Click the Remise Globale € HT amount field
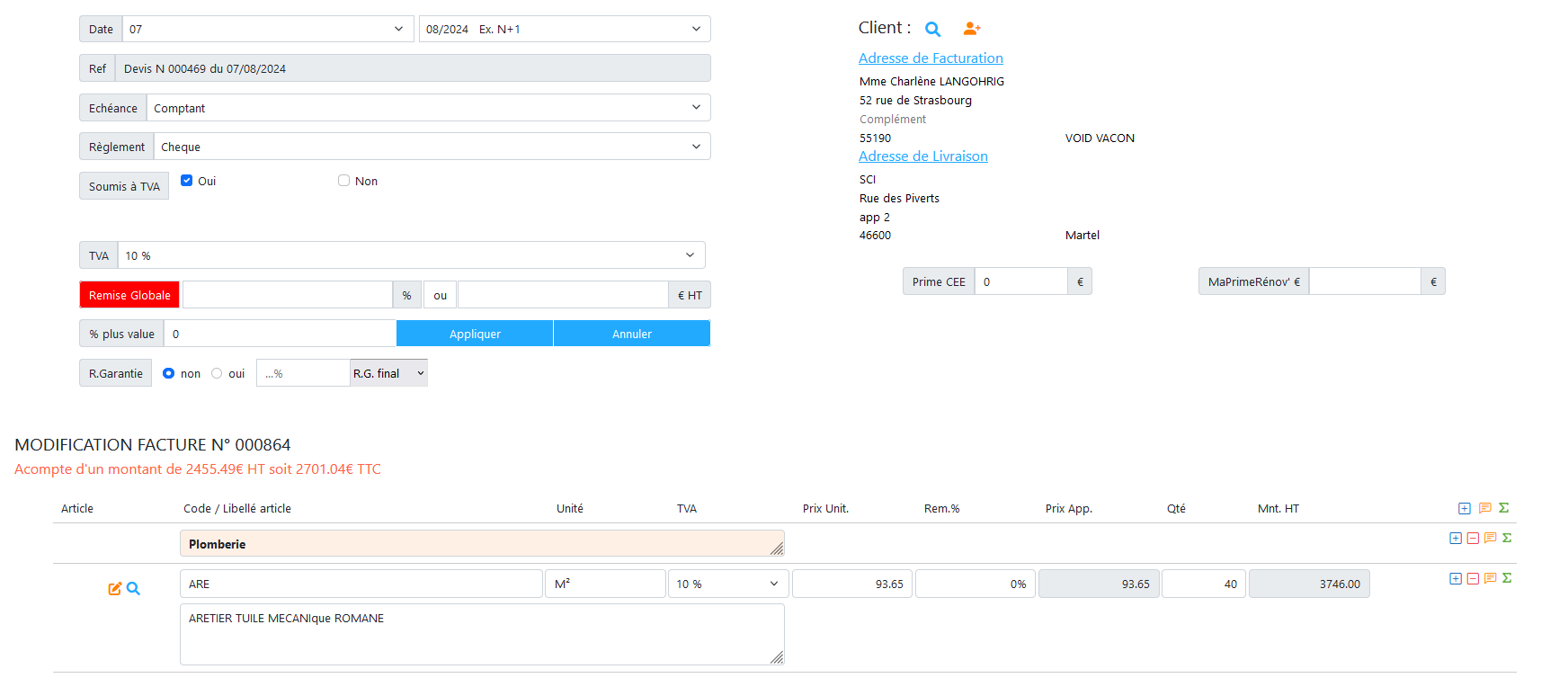Viewport: 1568px width, 678px height. (563, 295)
